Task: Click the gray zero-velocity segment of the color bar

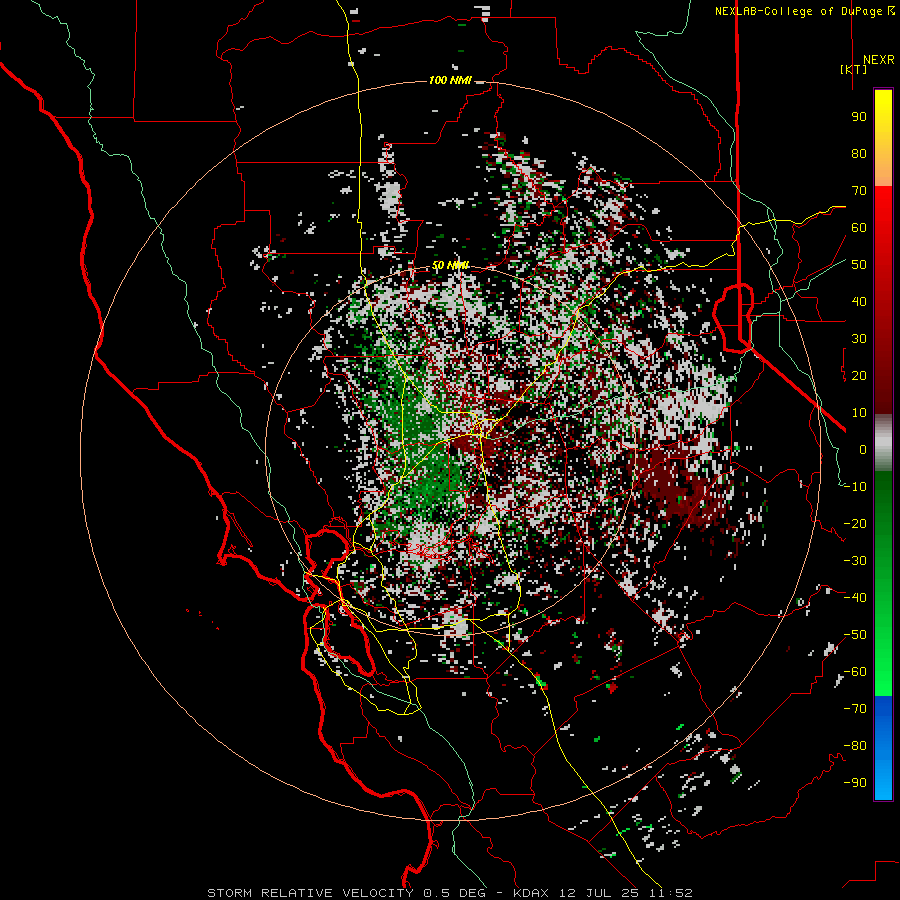Action: [883, 443]
